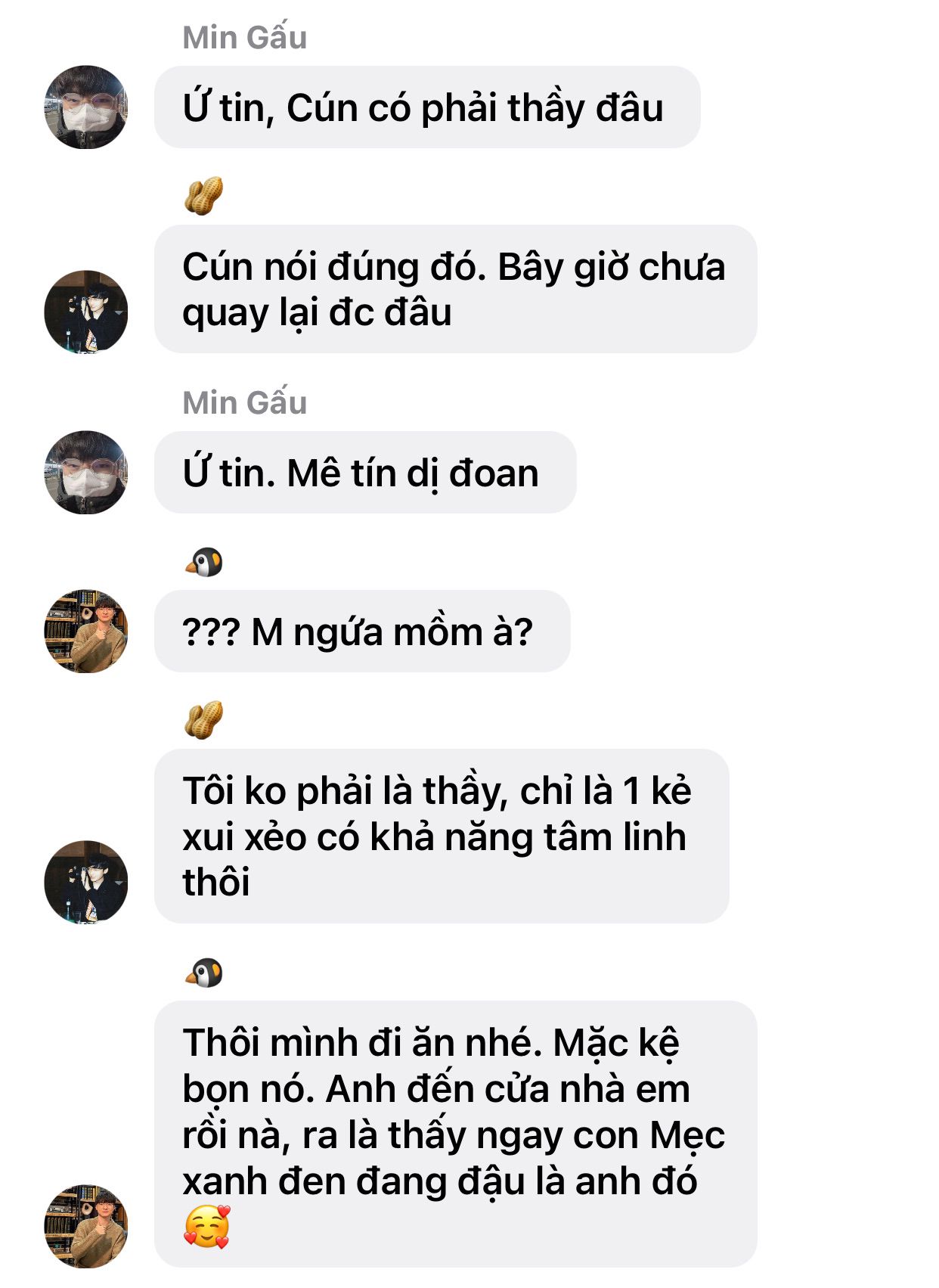Tap penguin emoji name above 'M ngứa mồm à?'

click(x=204, y=562)
